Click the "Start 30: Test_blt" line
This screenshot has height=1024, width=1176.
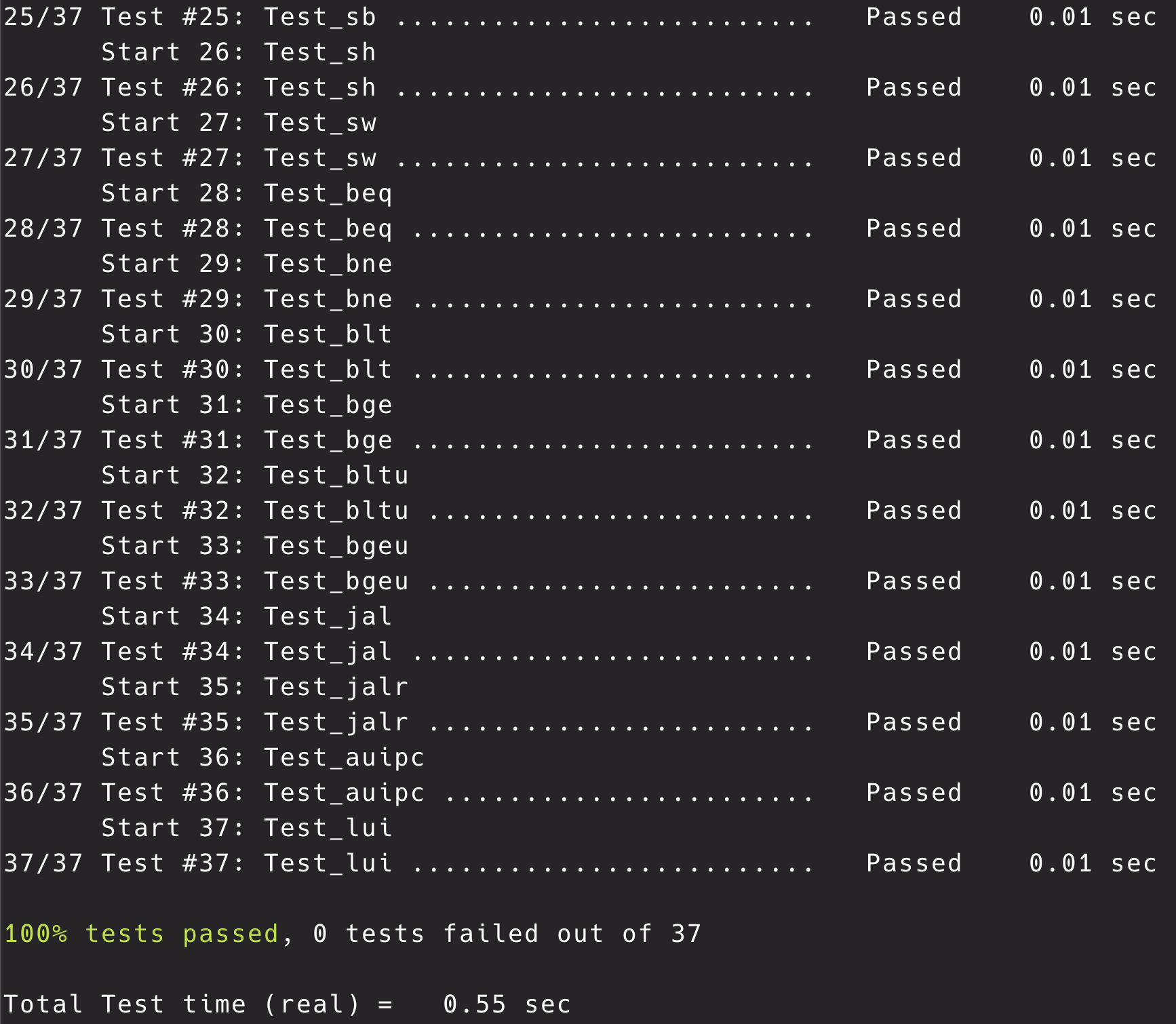246,334
